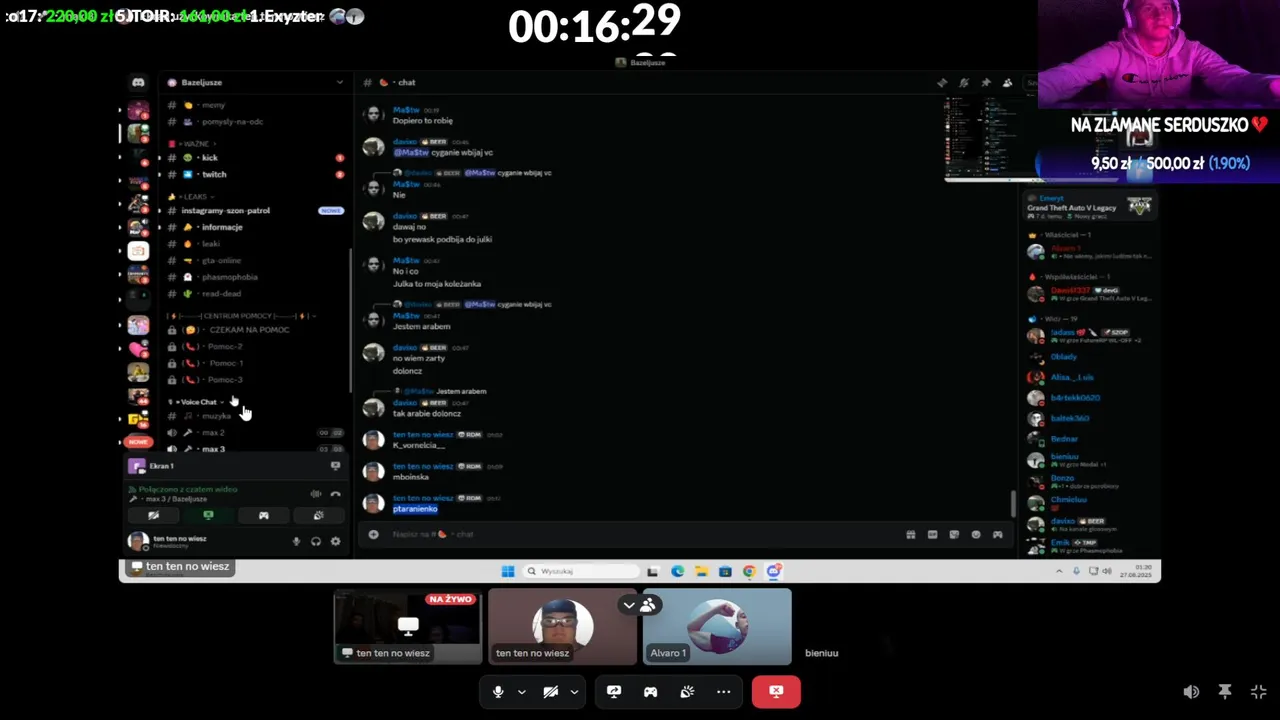The image size is (1280, 720).
Task: Toggle noise suppression waveform icon
Action: pyautogui.click(x=316, y=494)
